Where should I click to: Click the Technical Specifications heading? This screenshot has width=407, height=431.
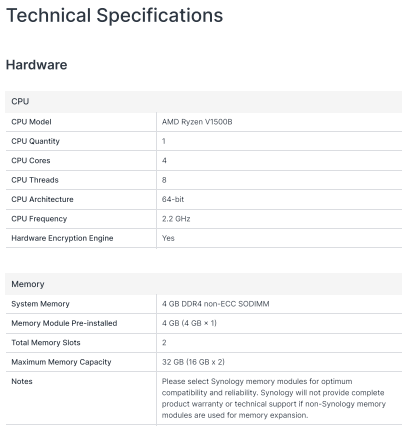pos(114,15)
